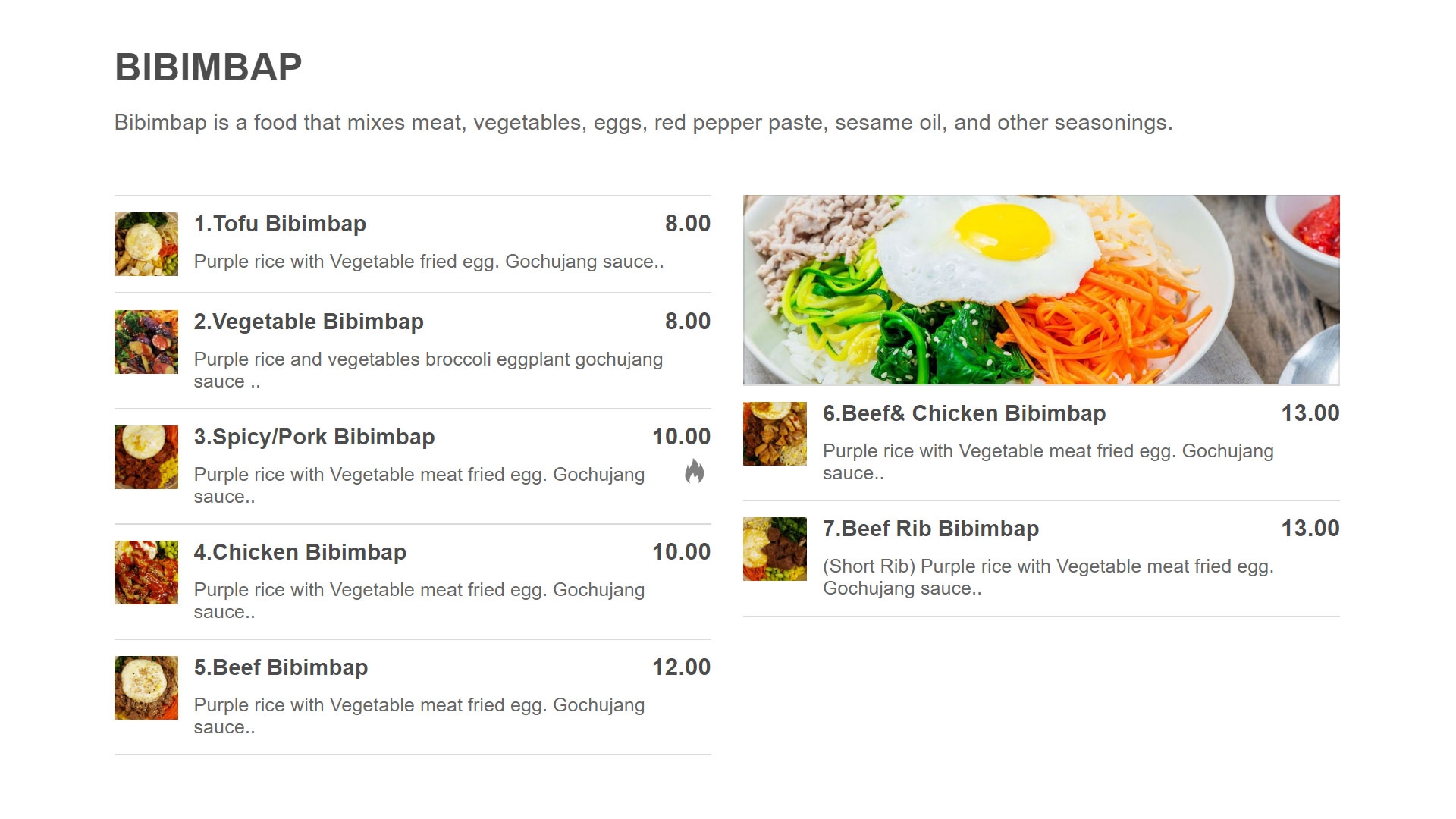The width and height of the screenshot is (1456, 819).
Task: Click the spicy flame icon
Action: point(694,472)
